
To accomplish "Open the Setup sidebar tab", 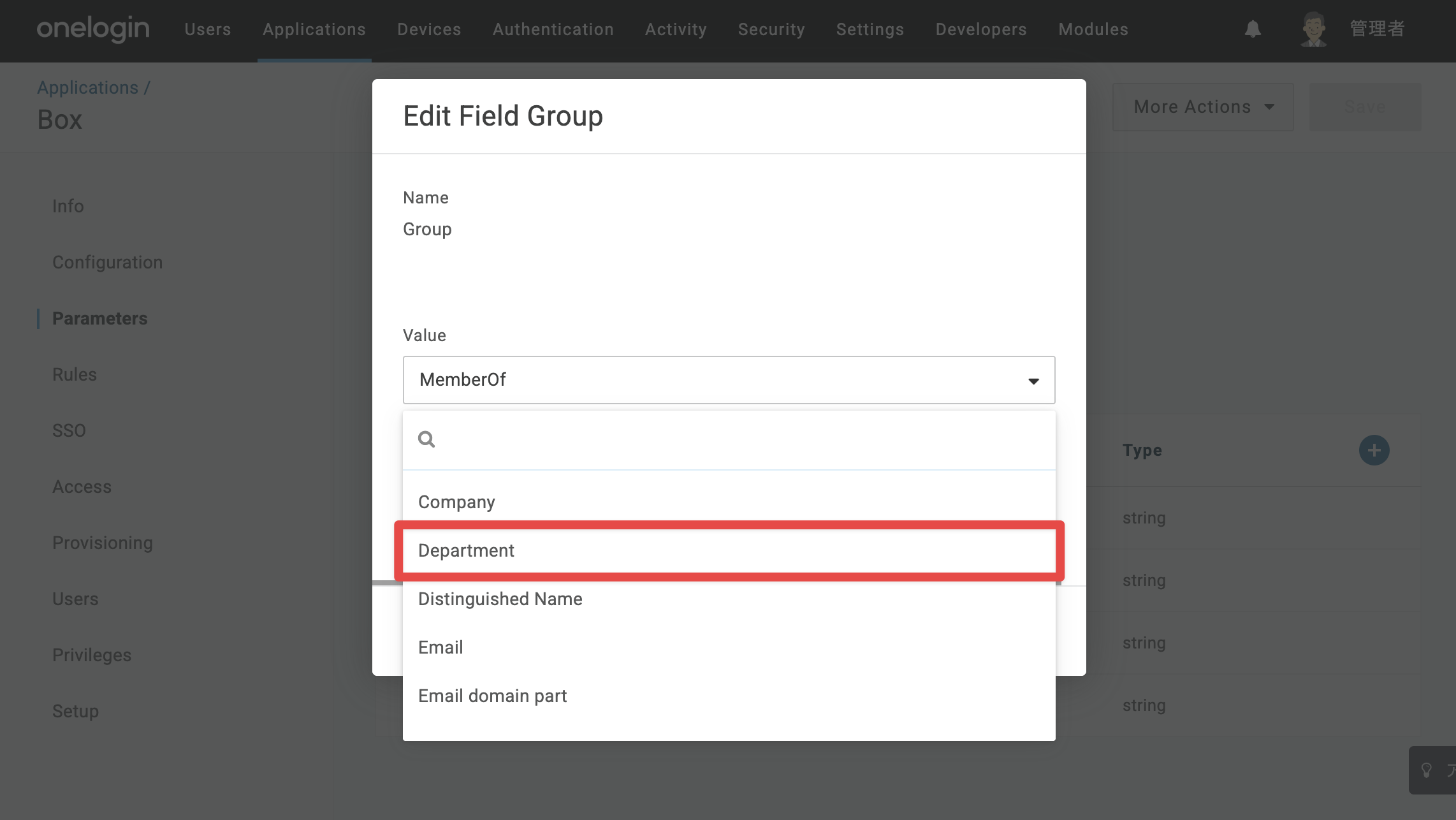I will point(76,711).
